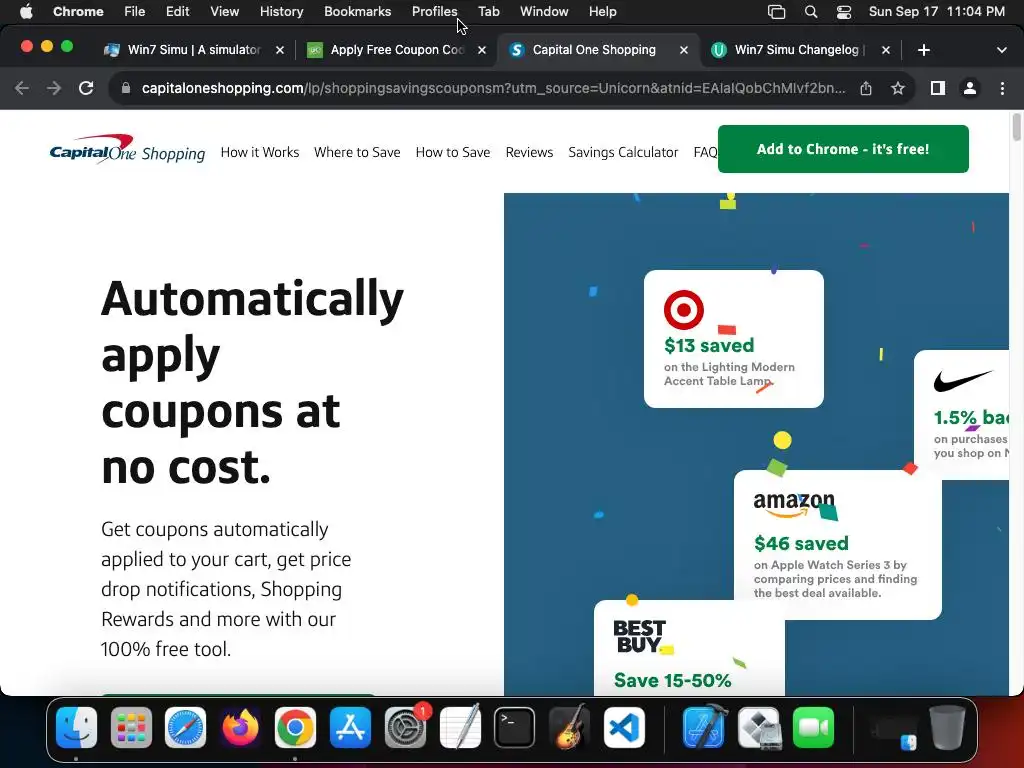Click the Amazon $46 saved card
This screenshot has height=768, width=1024.
point(838,545)
